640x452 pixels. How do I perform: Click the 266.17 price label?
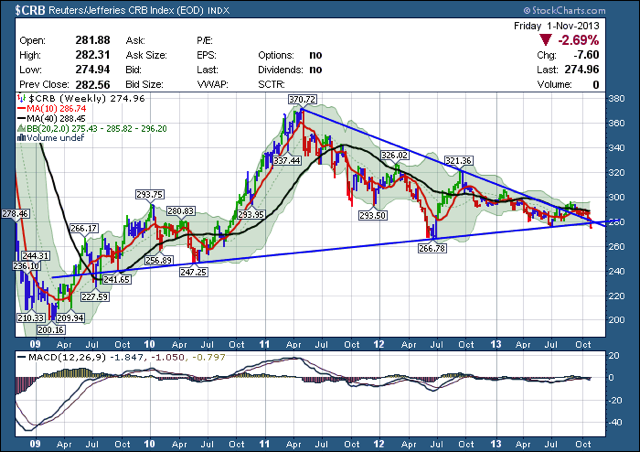coord(84,228)
